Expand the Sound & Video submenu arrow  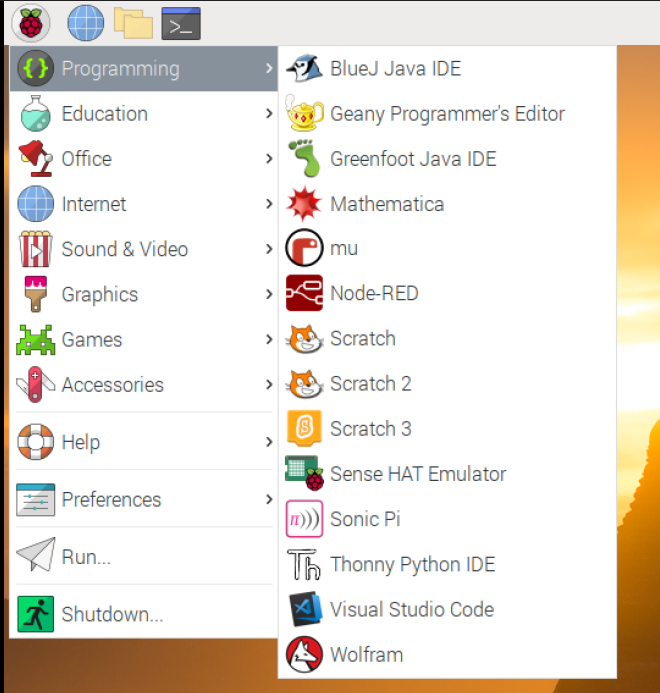(269, 249)
